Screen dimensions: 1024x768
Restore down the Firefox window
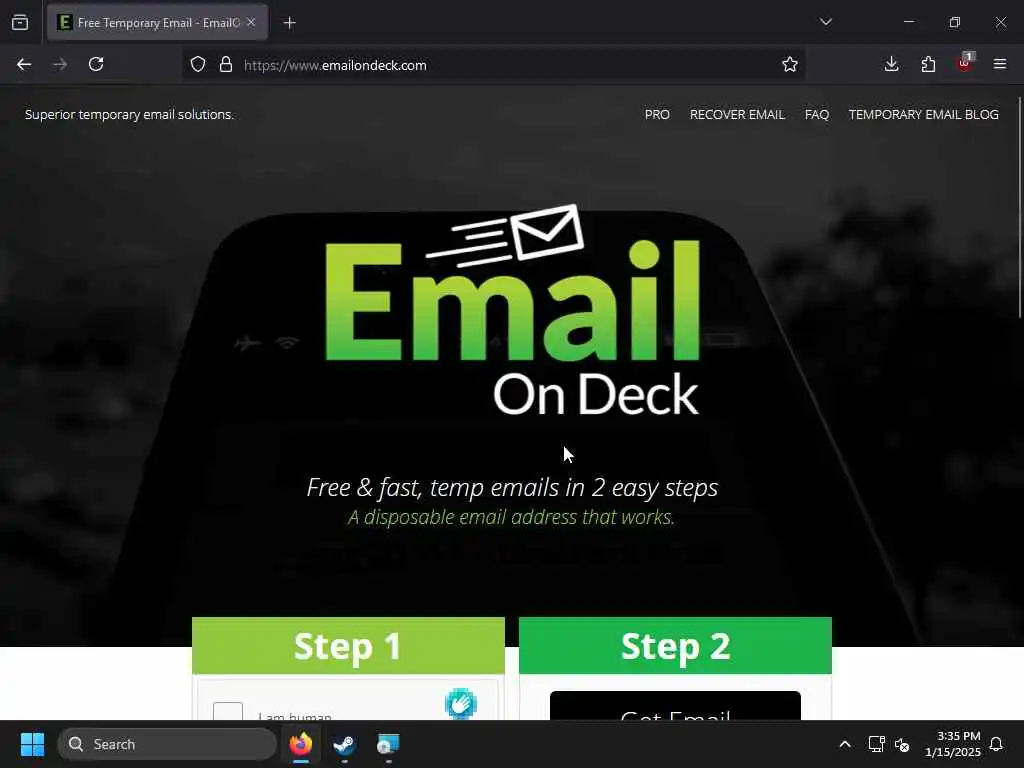point(955,22)
